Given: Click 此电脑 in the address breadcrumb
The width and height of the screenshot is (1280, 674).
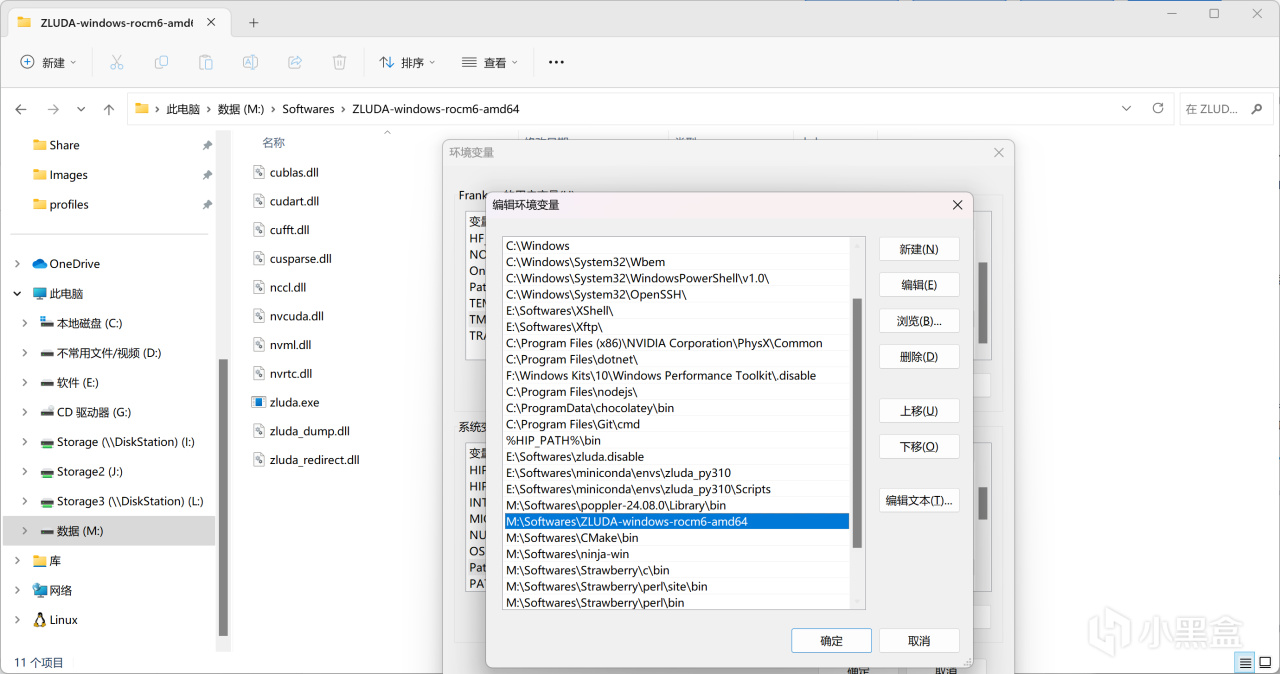Looking at the screenshot, I should pyautogui.click(x=183, y=109).
